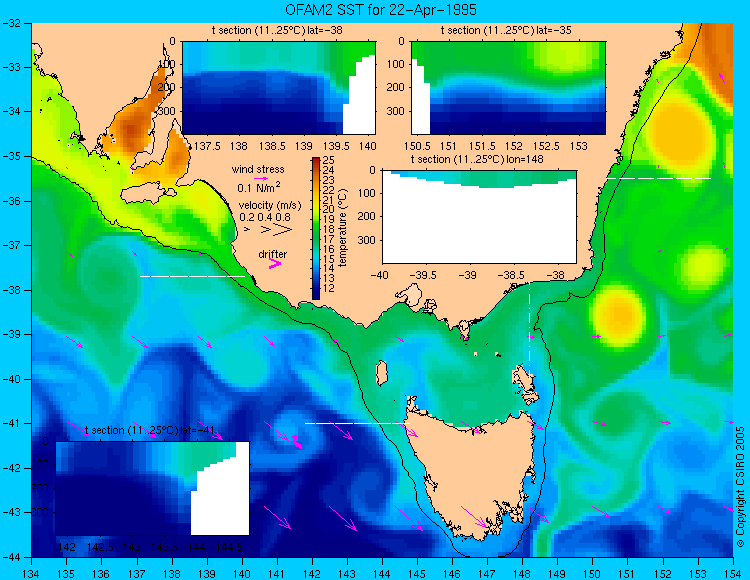Viewport: 750px width, 580px height.
Task: Click longitude label 153 under lat=-35 inset
Action: pyautogui.click(x=579, y=146)
